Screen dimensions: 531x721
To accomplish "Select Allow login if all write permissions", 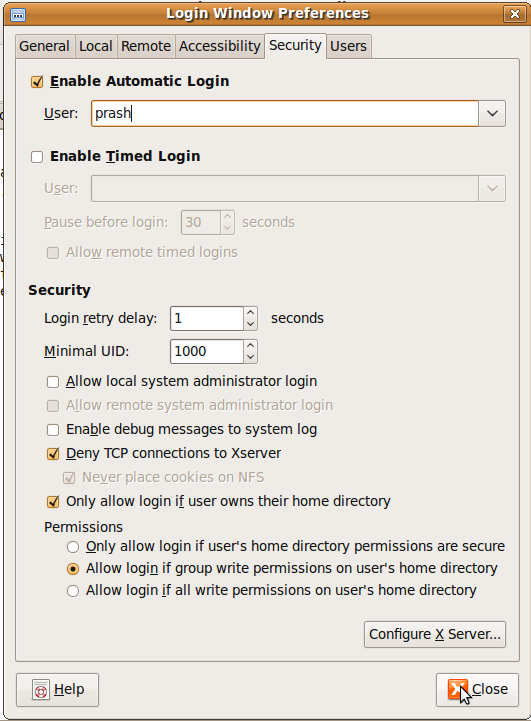I will 73,591.
